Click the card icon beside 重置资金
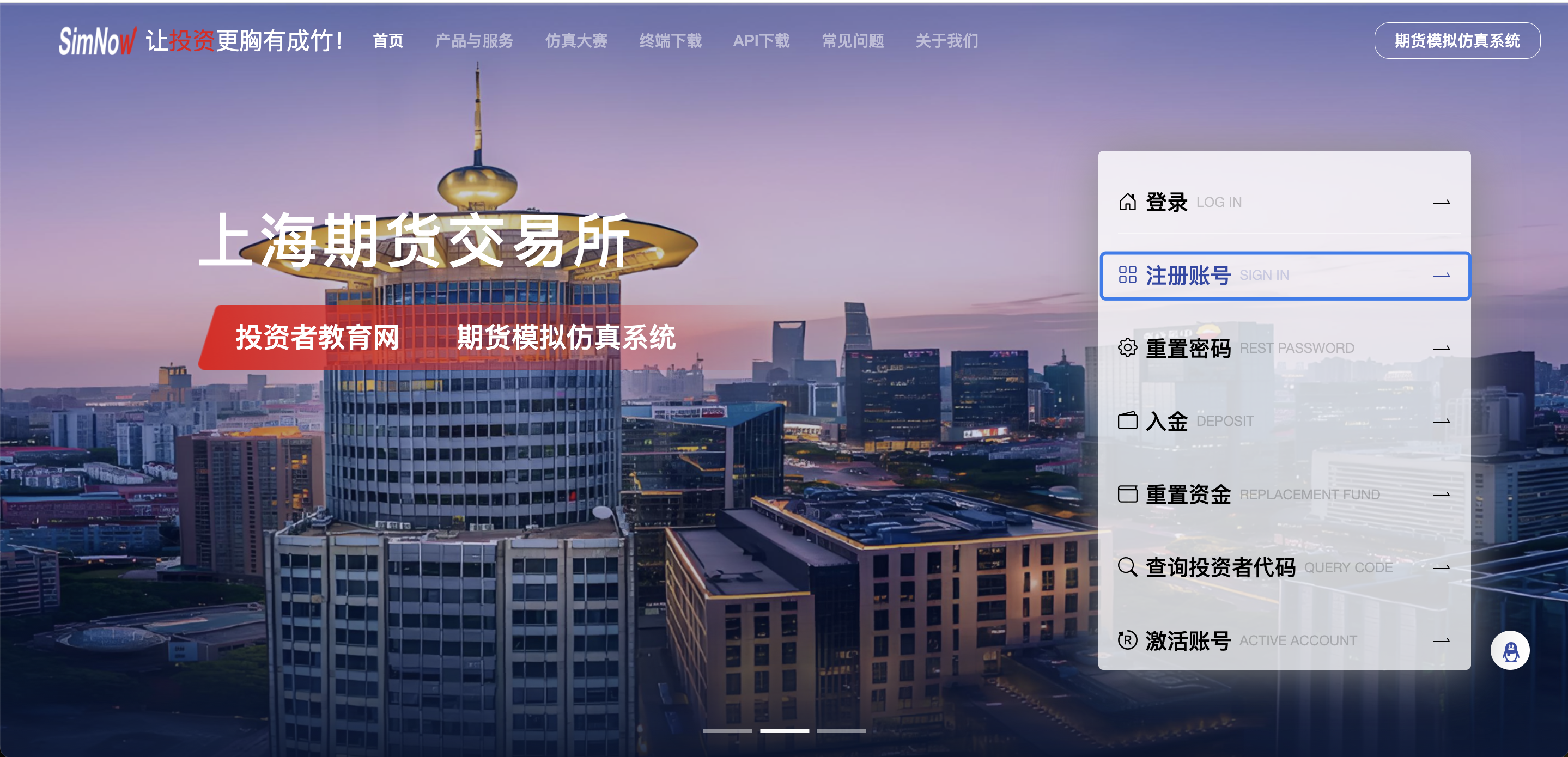Screen dimensions: 1568x757 [x=1127, y=494]
